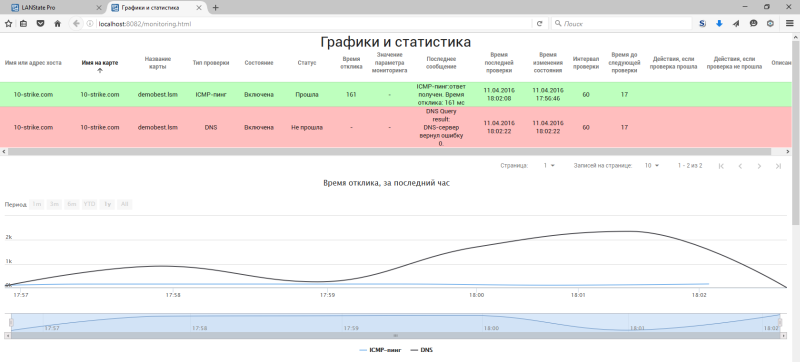The image size is (800, 362).
Task: Go to the browser home page icon
Action: pyautogui.click(x=58, y=23)
